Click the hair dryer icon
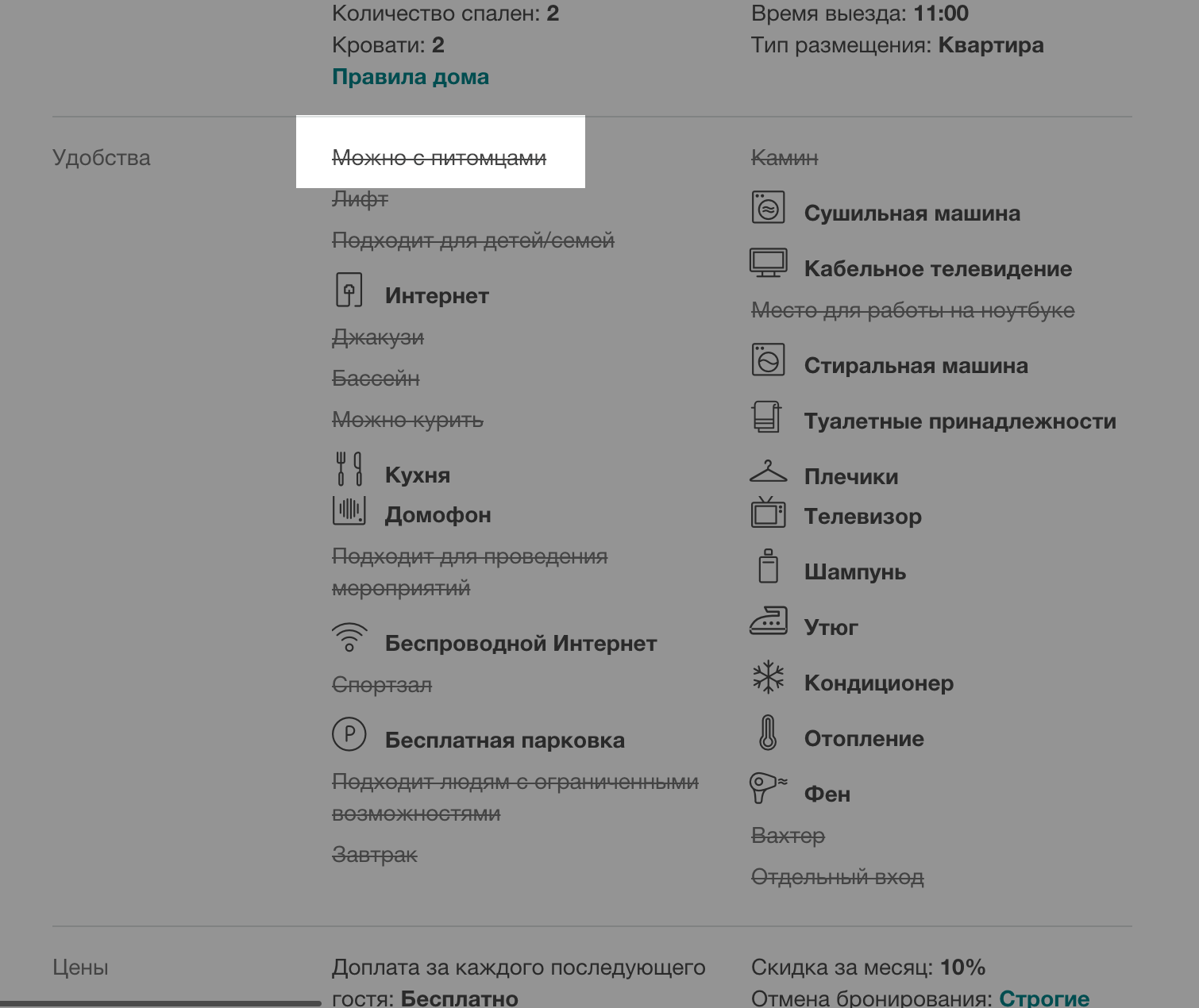1199x1008 pixels. coord(768,787)
